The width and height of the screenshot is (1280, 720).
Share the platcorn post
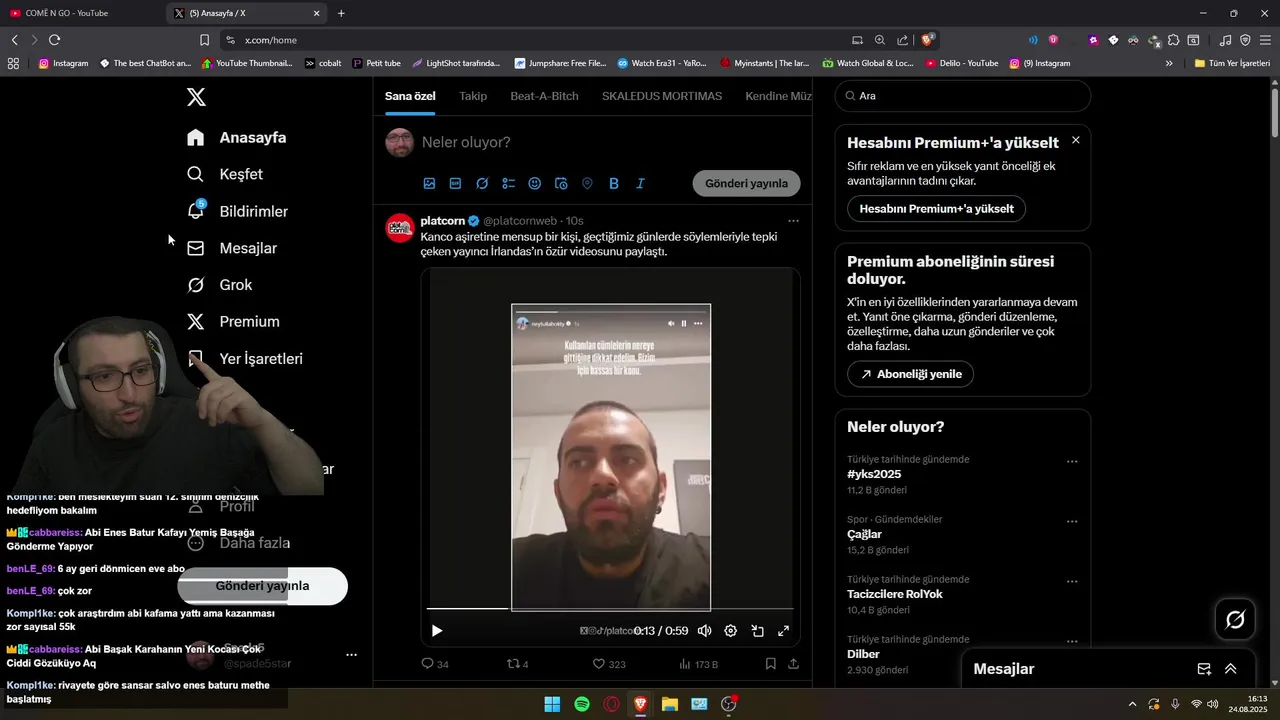(x=793, y=664)
